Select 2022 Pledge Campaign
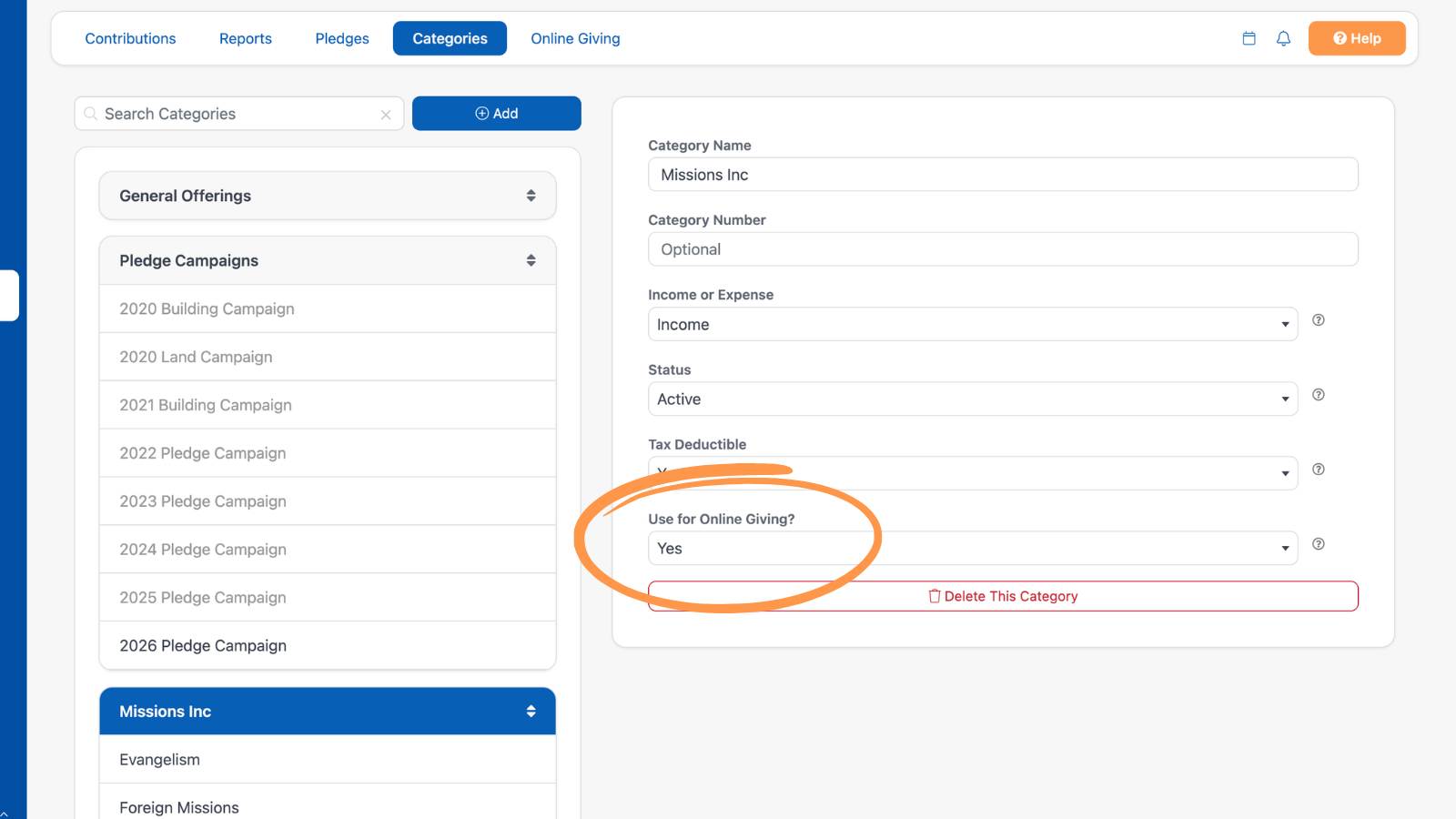This screenshot has height=819, width=1456. pos(328,453)
